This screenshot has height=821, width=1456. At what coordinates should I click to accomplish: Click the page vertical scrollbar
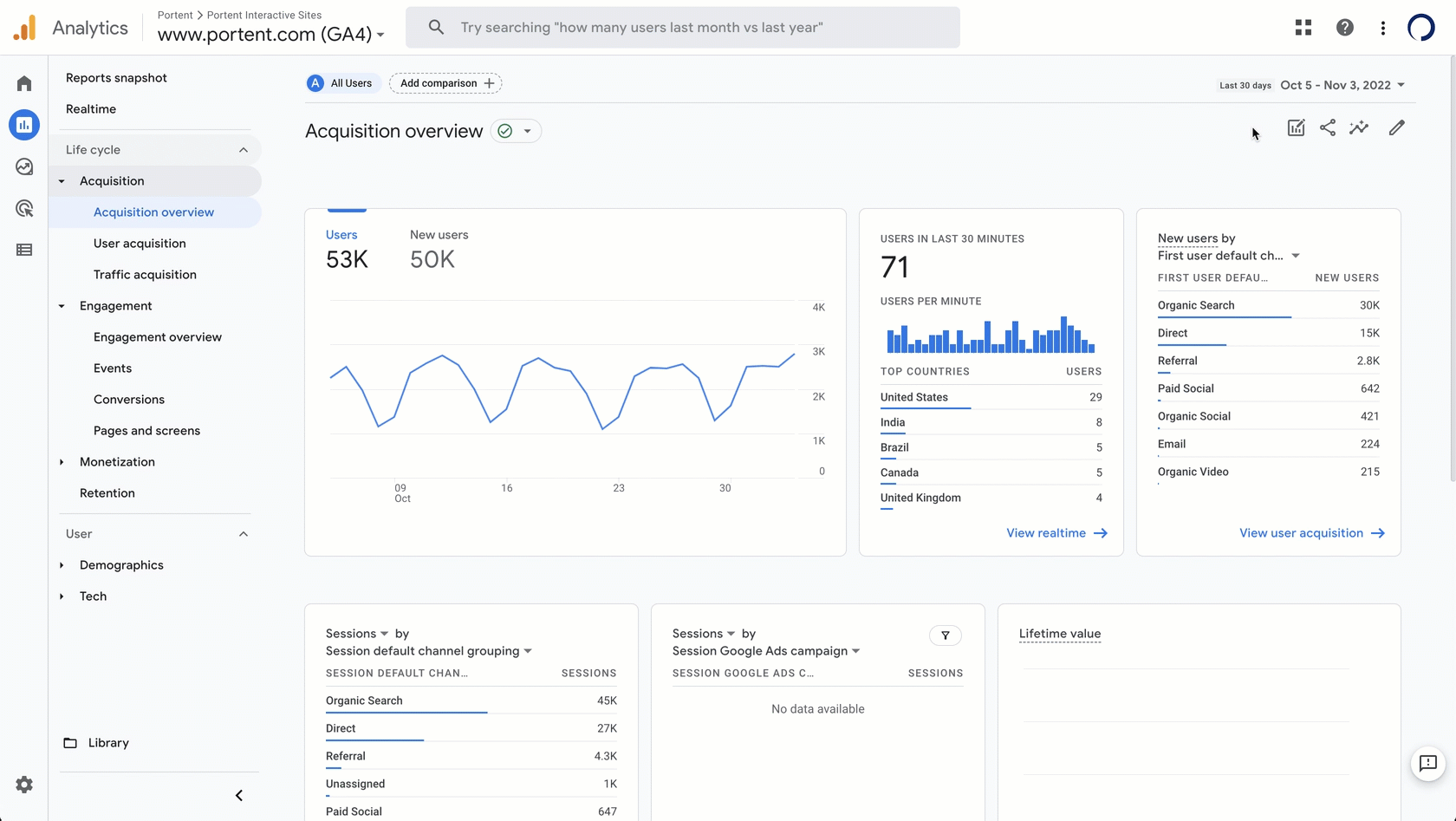point(1453,269)
